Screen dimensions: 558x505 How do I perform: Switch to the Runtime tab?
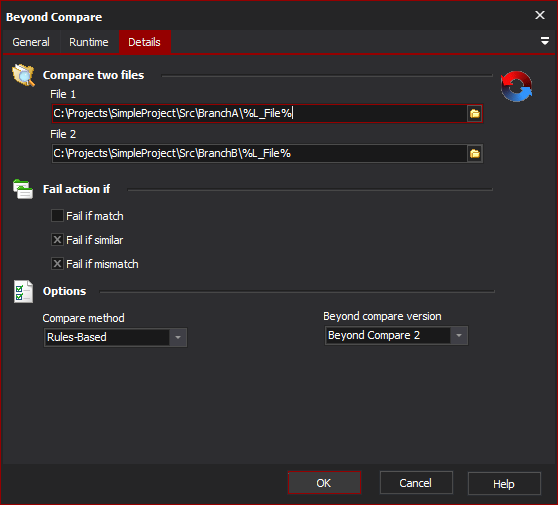point(89,42)
